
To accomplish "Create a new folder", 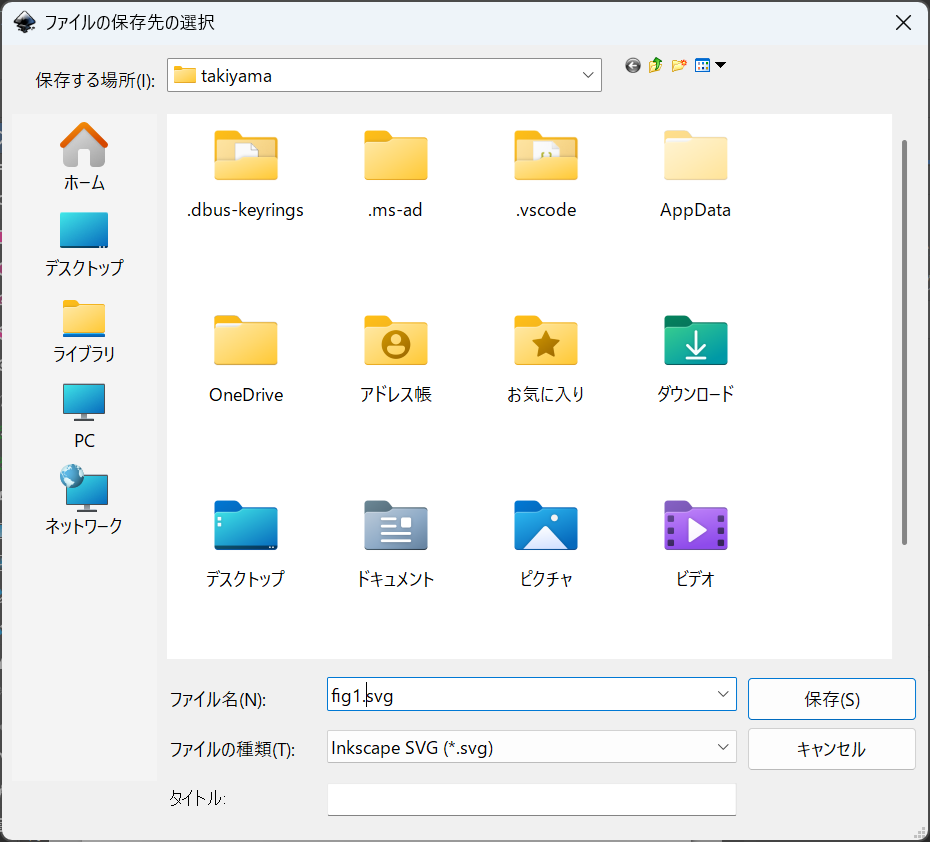I will (x=679, y=65).
